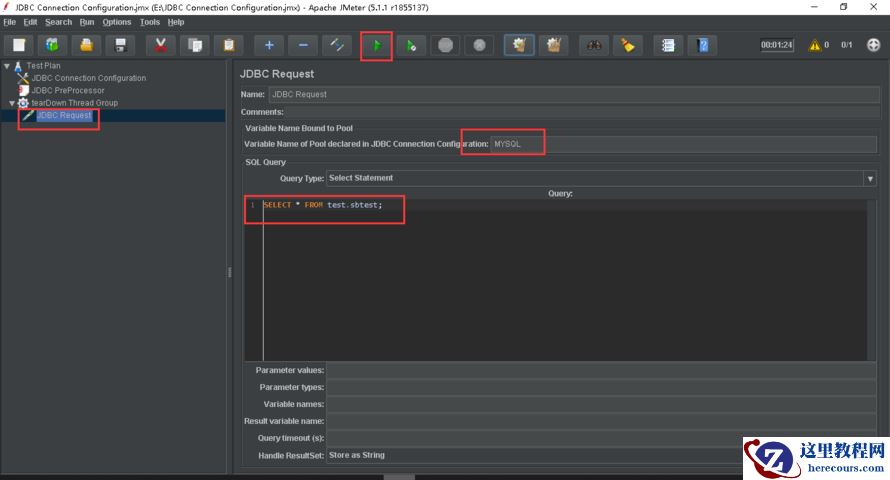Collapse the Test Plan tree node
This screenshot has width=890, height=480.
pos(7,66)
